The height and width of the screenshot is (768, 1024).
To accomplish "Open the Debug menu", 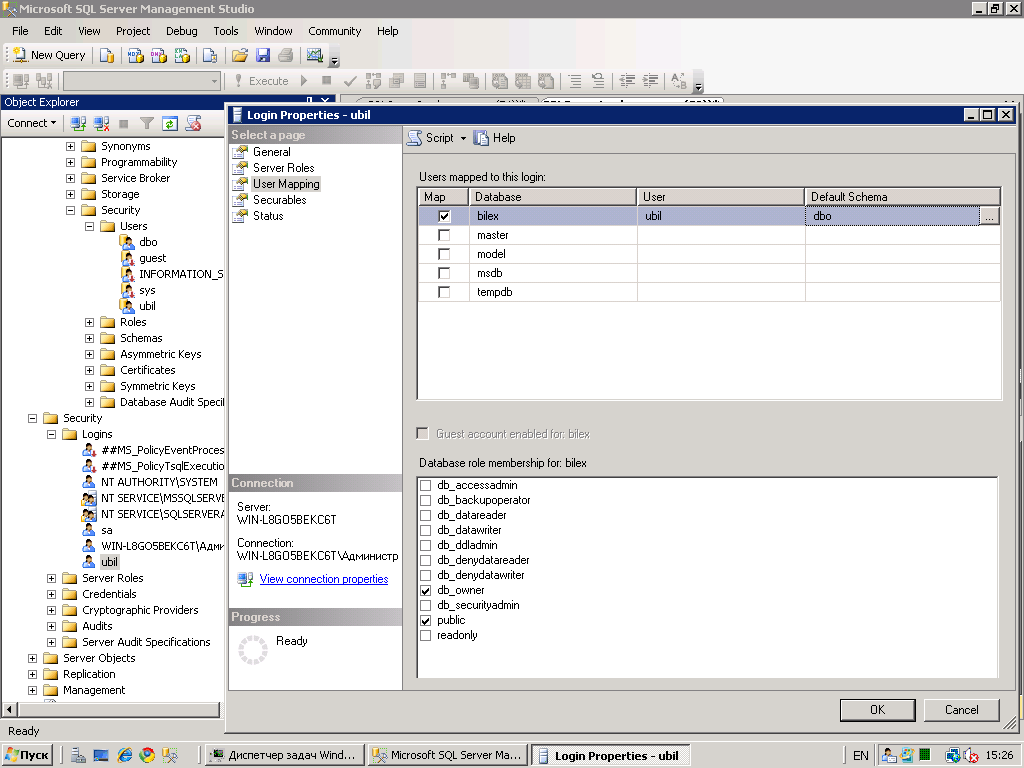I will 182,31.
